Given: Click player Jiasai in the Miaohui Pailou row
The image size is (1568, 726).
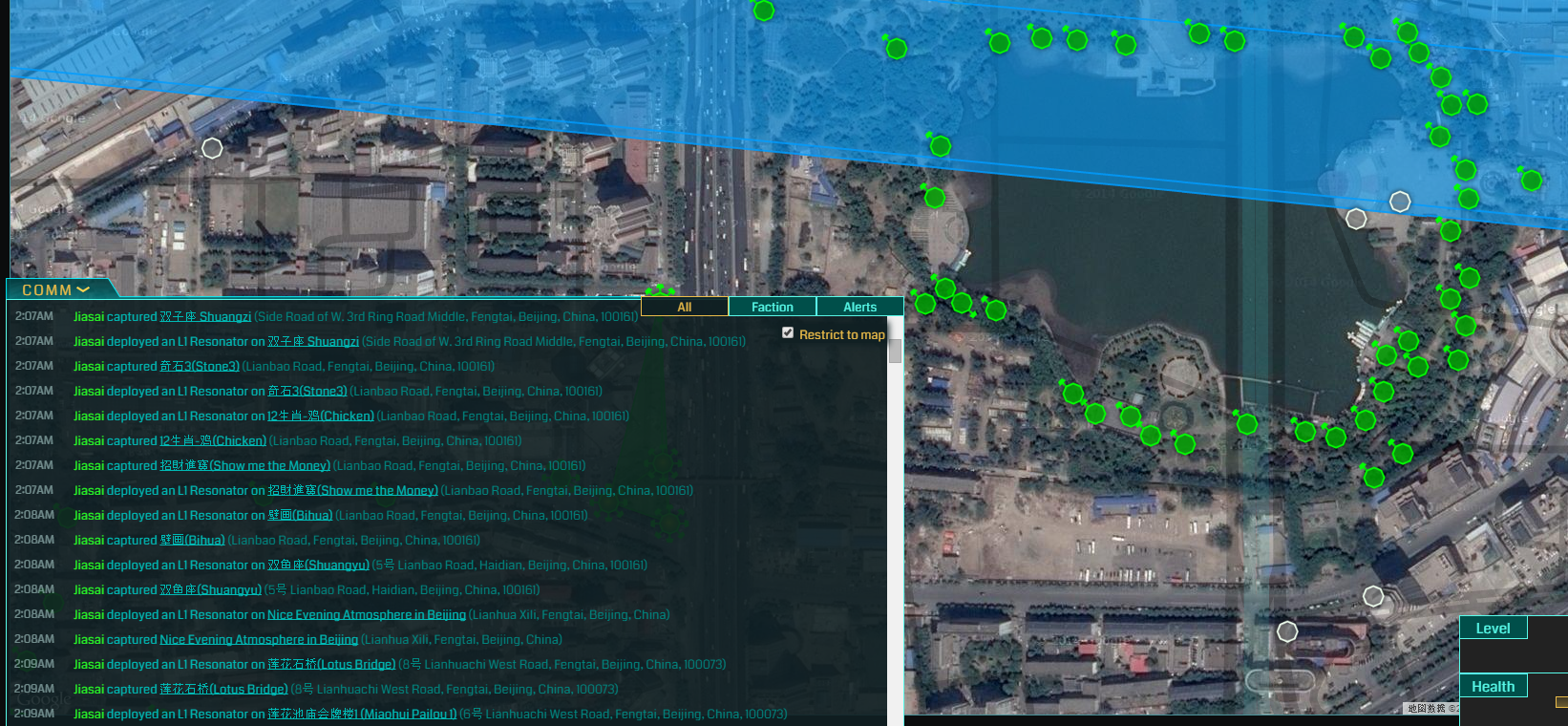Looking at the screenshot, I should tap(89, 714).
